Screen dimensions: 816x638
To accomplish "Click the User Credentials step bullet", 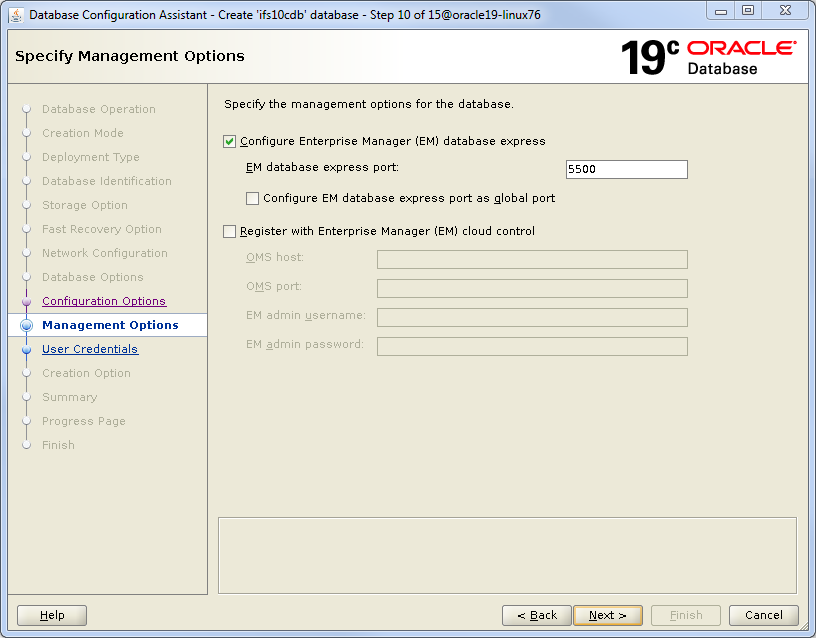I will pos(27,349).
